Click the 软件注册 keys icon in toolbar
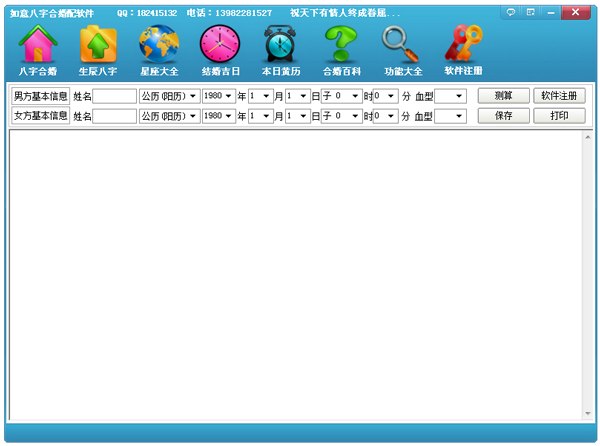 [463, 47]
